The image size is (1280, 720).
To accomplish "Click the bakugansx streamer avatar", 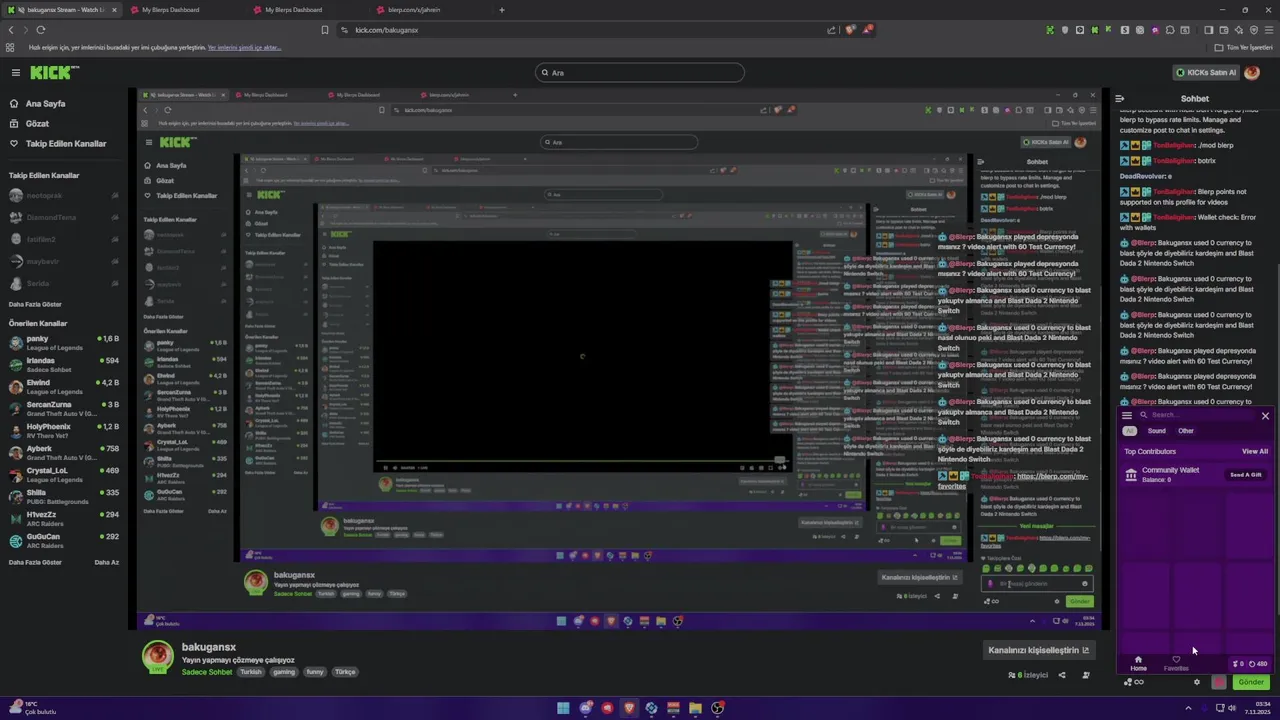I will click(157, 656).
